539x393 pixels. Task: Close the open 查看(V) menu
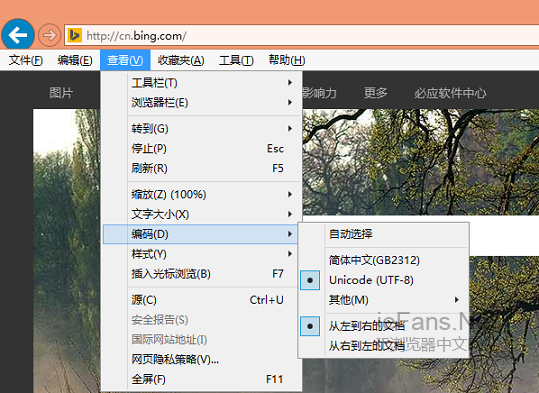tap(125, 61)
